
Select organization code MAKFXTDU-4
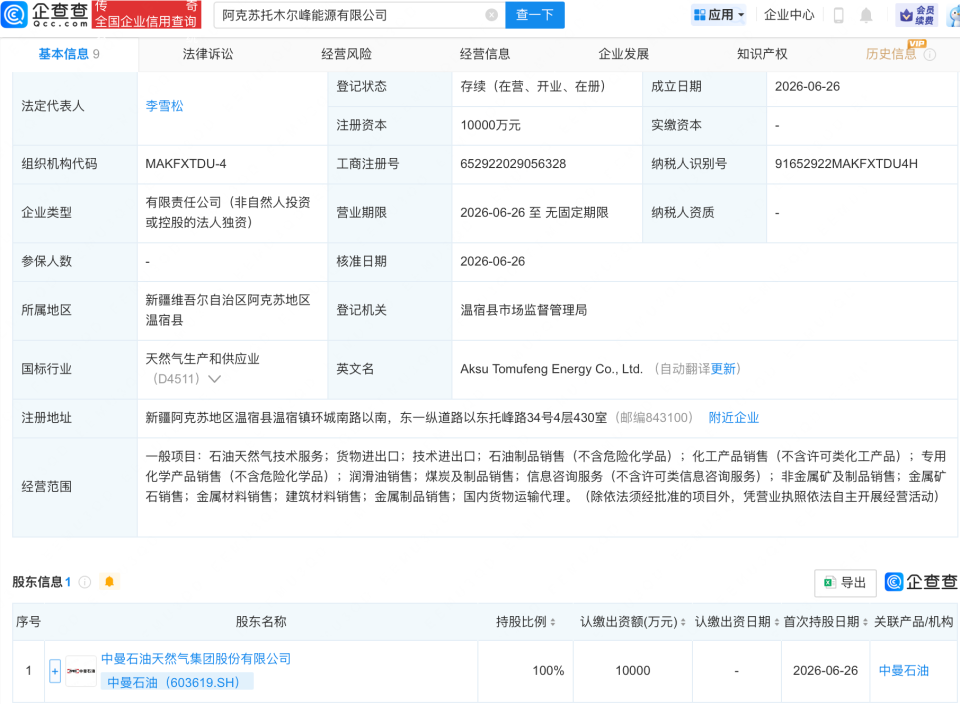186,164
